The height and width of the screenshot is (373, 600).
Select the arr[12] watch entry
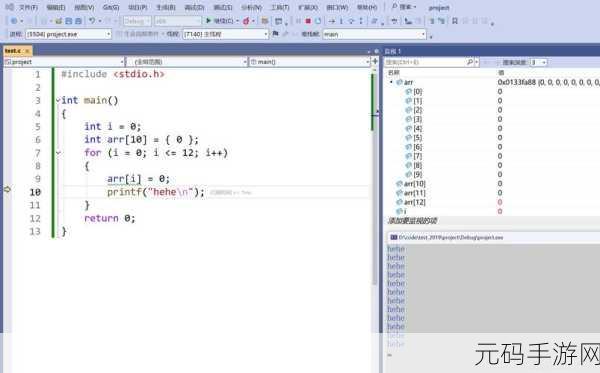(x=415, y=202)
